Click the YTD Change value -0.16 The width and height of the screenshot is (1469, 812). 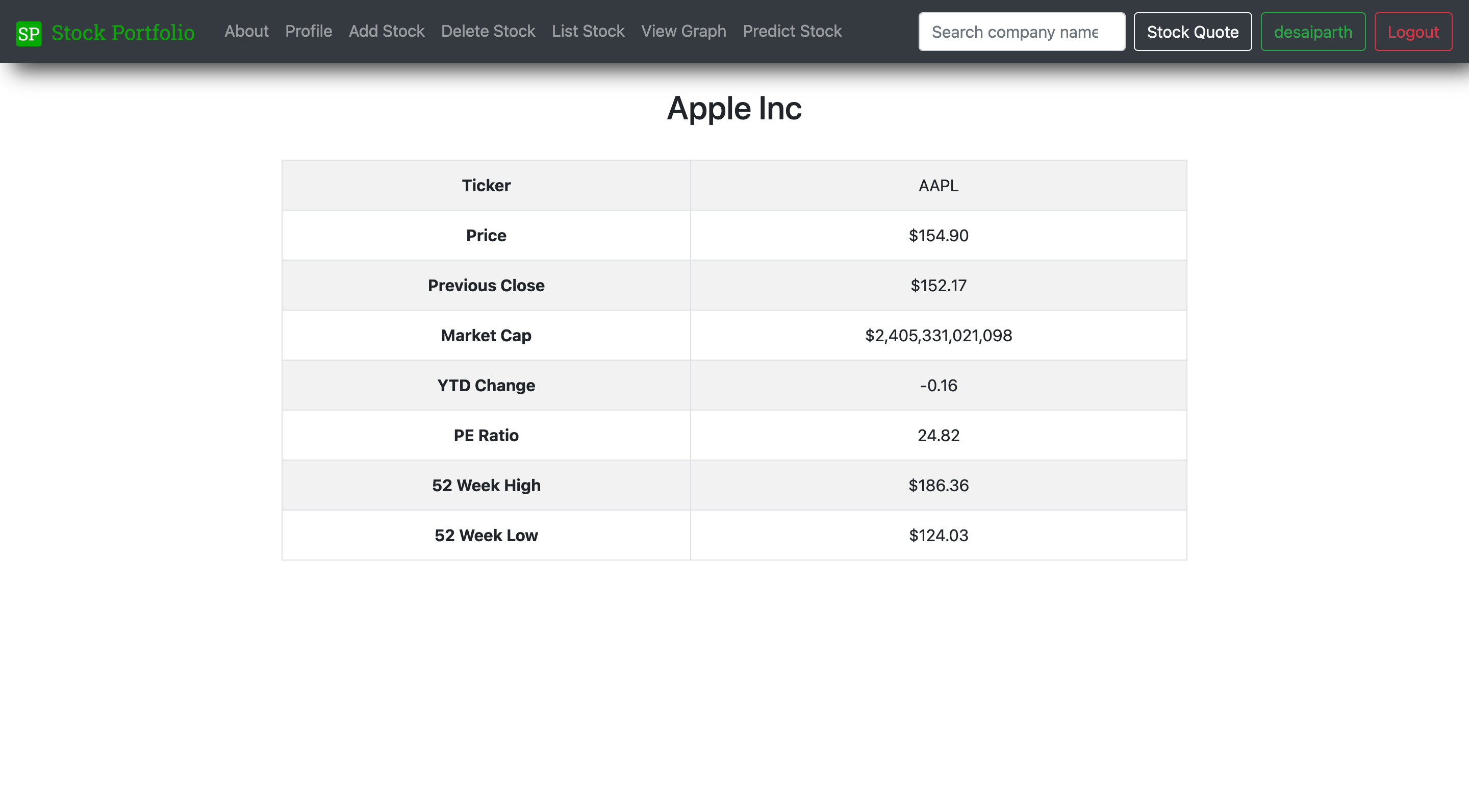point(938,386)
